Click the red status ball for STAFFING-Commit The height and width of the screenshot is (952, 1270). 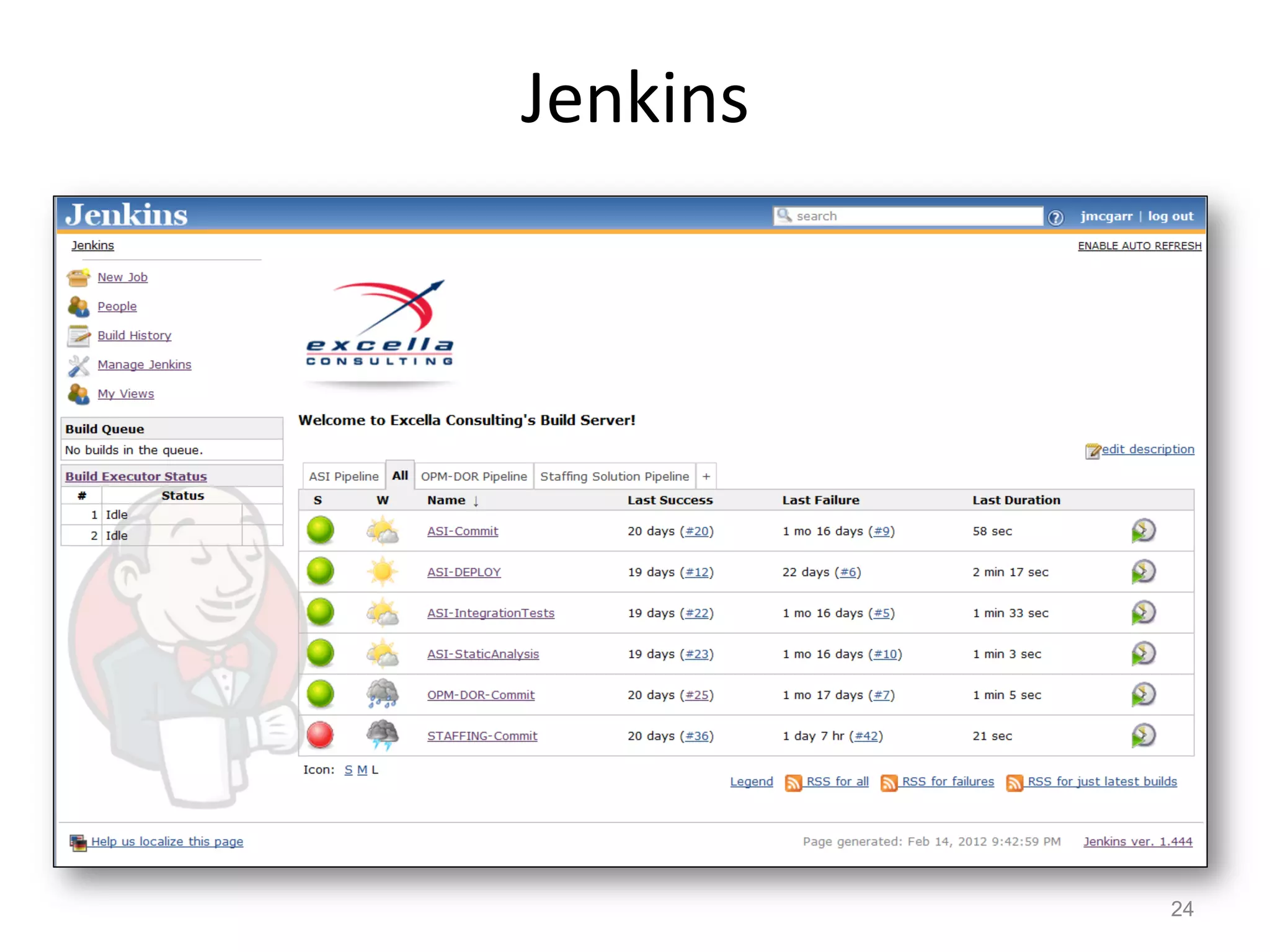click(x=321, y=735)
